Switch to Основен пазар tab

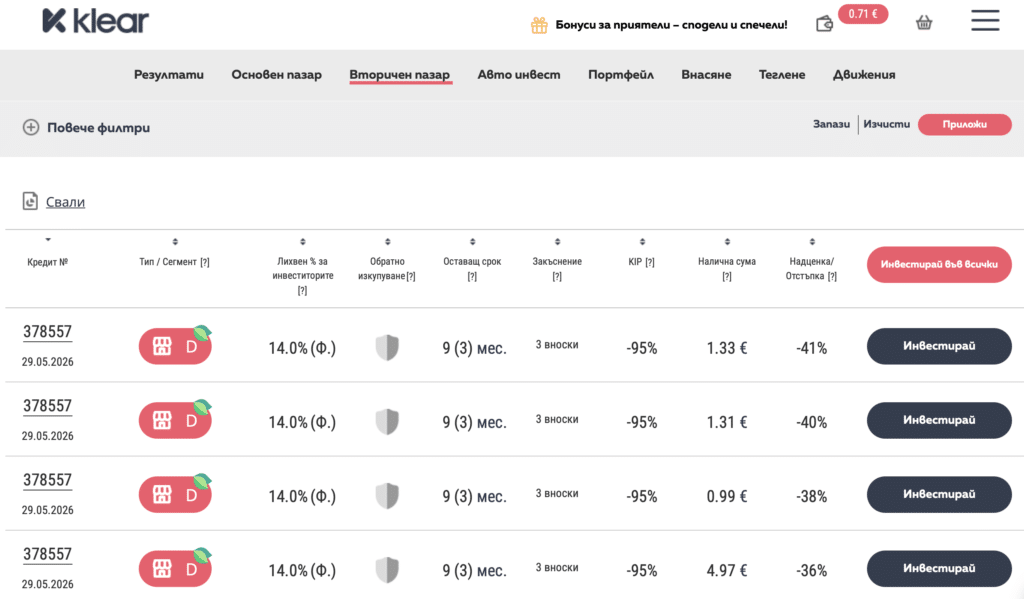click(x=276, y=74)
